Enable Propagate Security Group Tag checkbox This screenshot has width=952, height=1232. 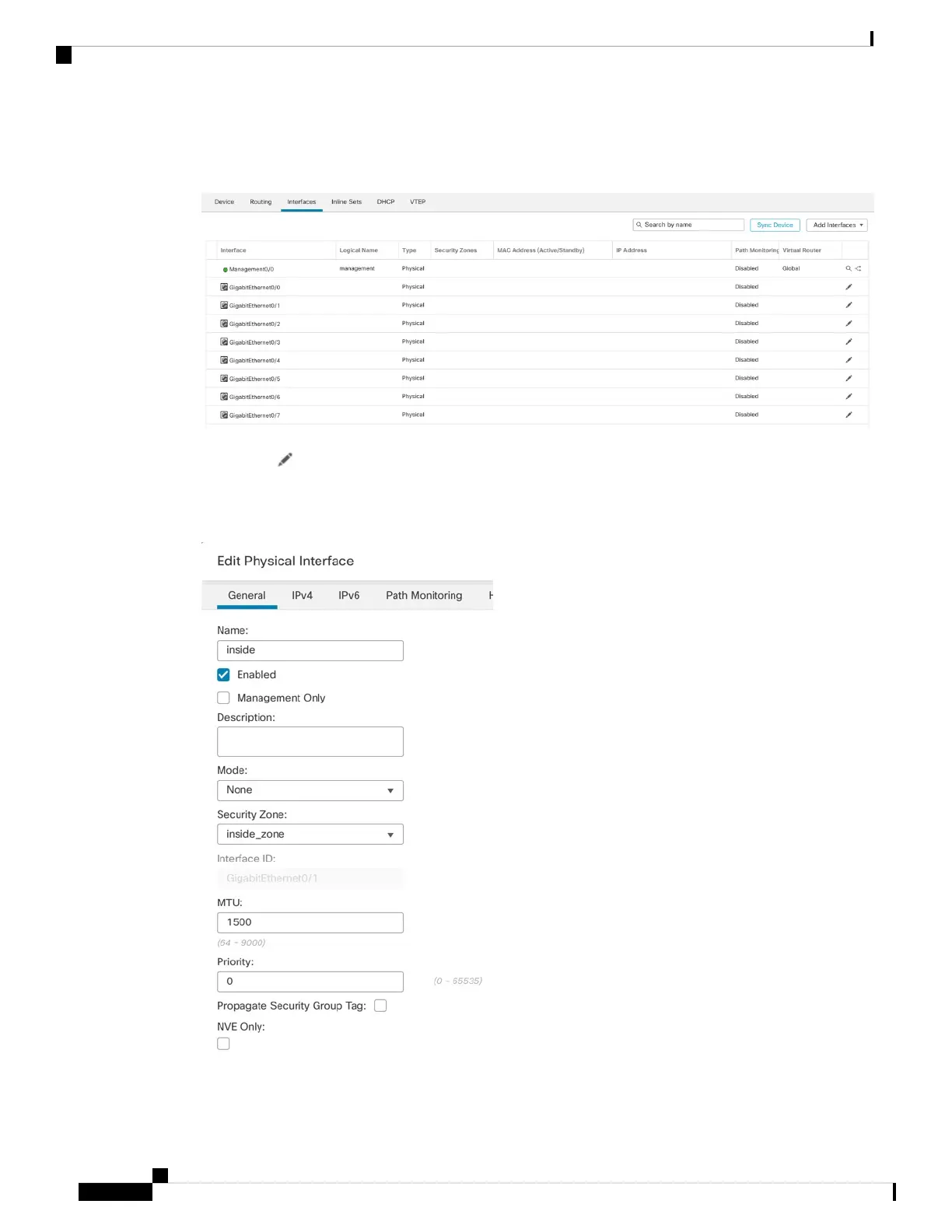coord(380,1006)
